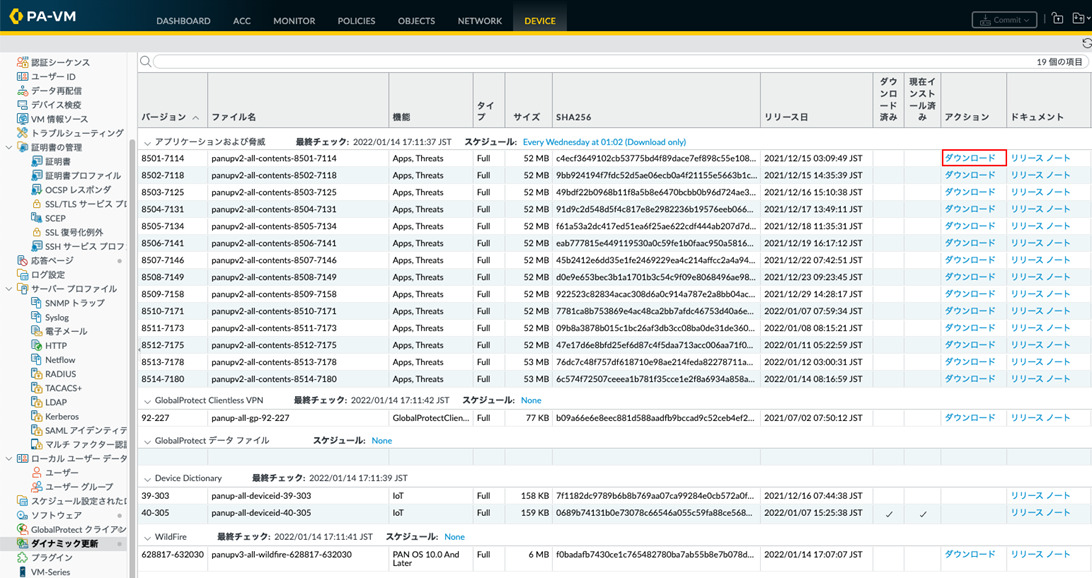
Task: Switch to the ACC tab
Action: click(242, 21)
